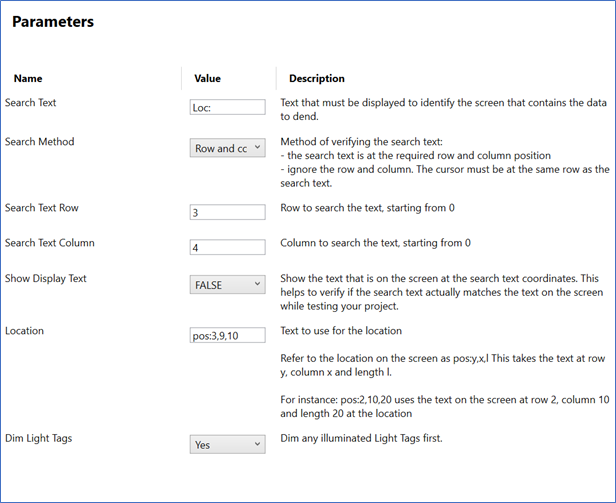Select the Search Text parameter label
Viewport: 616px width, 503px height.
(x=31, y=103)
